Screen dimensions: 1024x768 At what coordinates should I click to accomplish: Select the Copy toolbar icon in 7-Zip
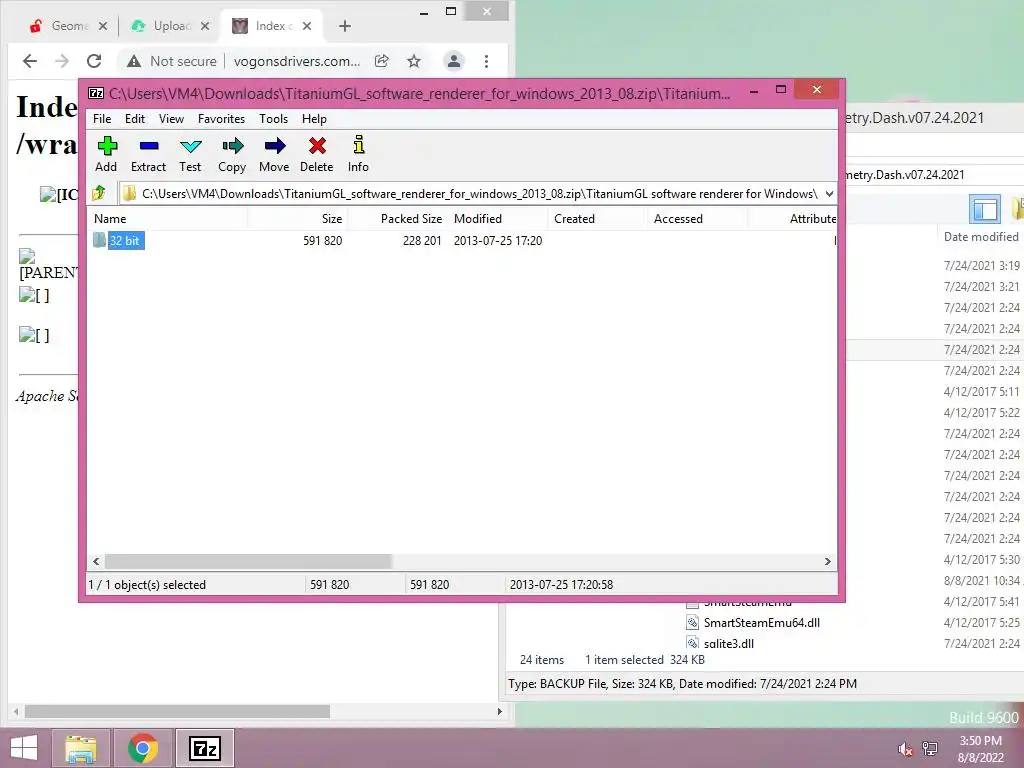coord(232,154)
